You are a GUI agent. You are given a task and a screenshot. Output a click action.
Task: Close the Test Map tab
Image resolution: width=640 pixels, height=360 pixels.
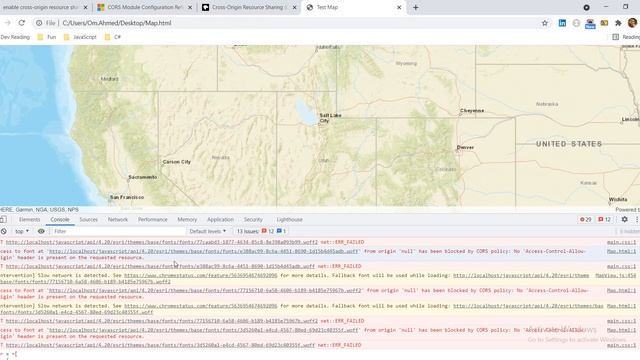(399, 7)
